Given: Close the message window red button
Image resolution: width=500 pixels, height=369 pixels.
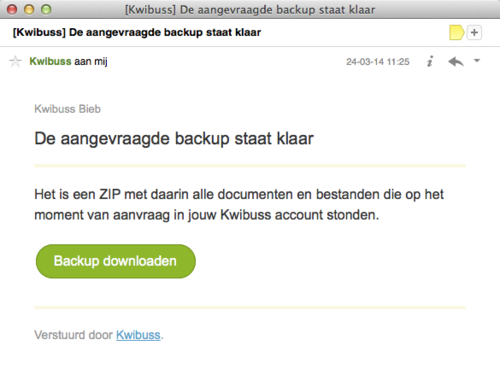Looking at the screenshot, I should pos(12,9).
